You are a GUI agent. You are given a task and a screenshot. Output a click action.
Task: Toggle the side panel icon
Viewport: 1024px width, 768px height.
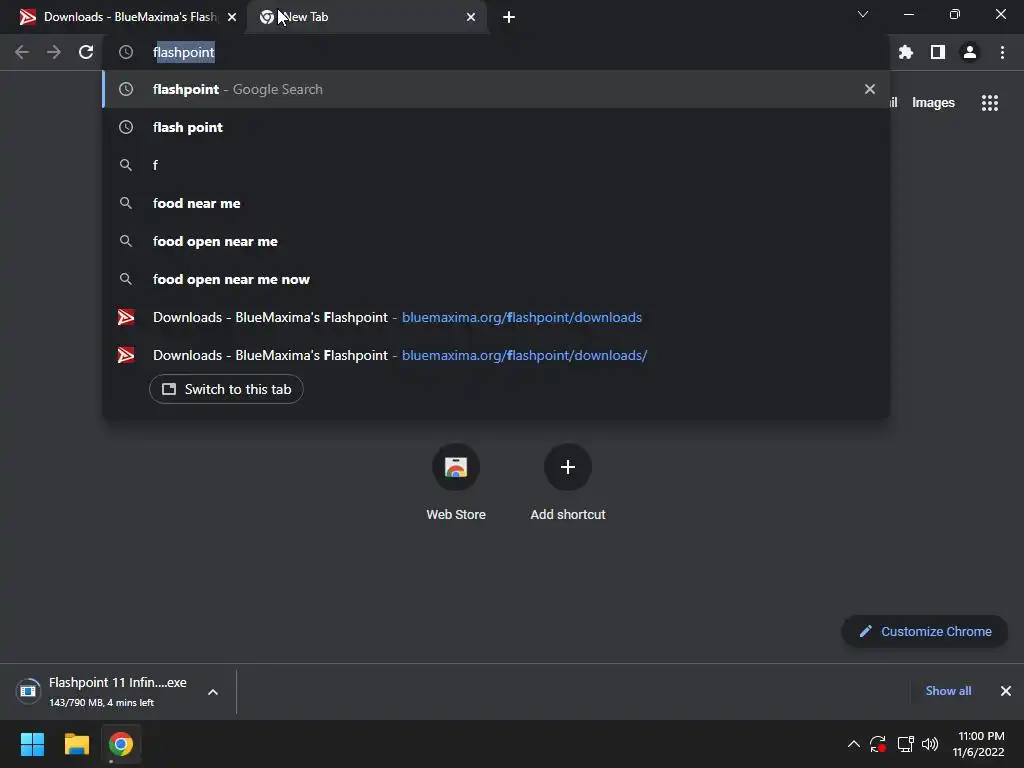(x=937, y=52)
